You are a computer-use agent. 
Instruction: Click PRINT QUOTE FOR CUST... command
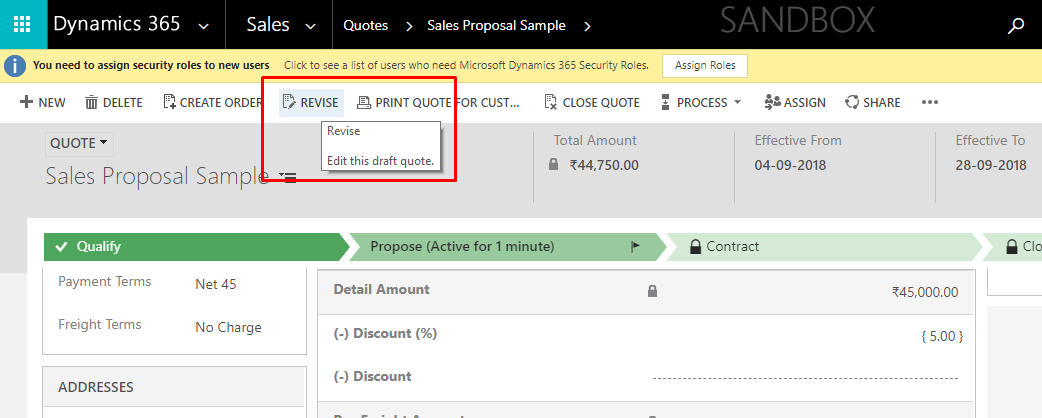coord(439,102)
